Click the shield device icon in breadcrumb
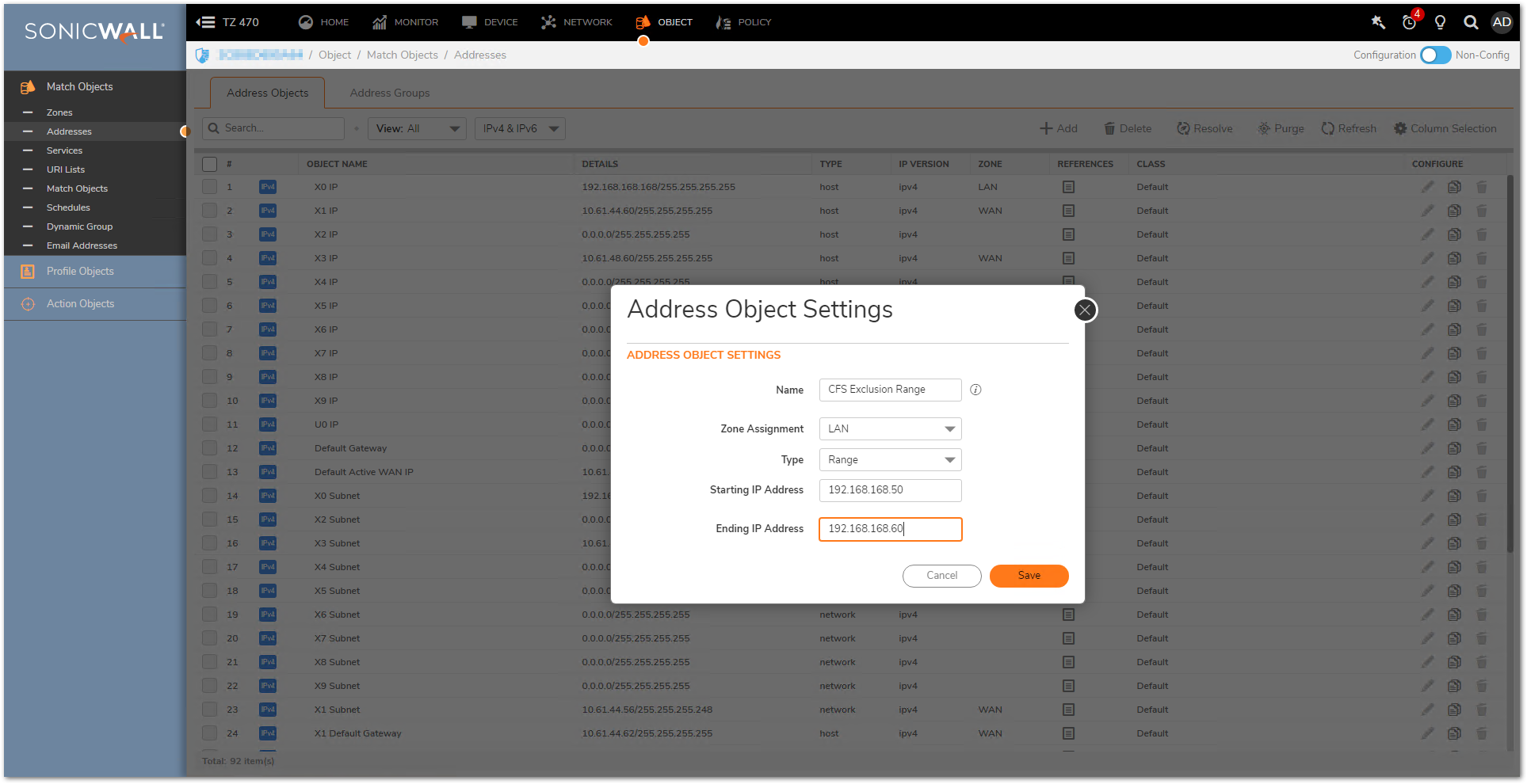Screen dimensions: 1527x784 tap(203, 55)
